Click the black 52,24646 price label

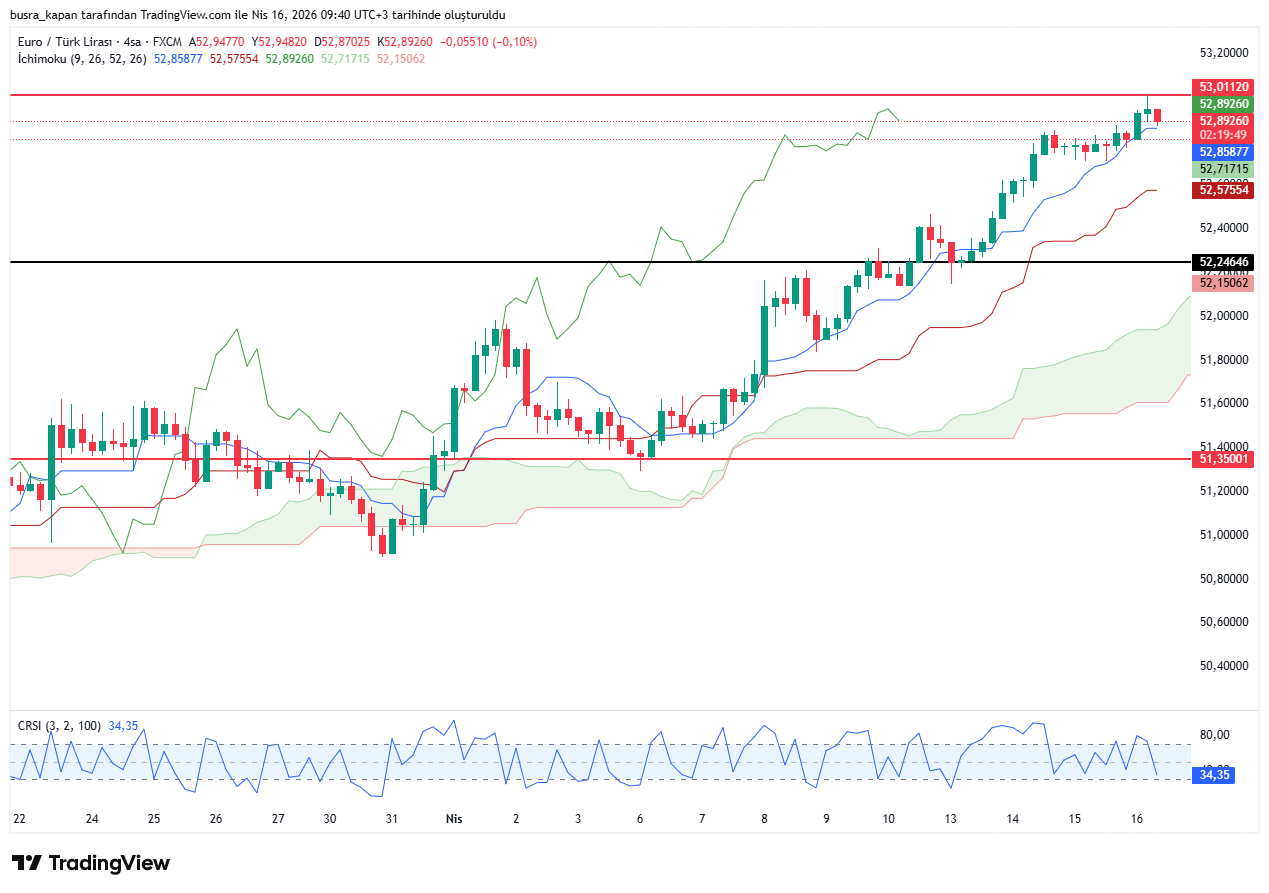coord(1224,263)
